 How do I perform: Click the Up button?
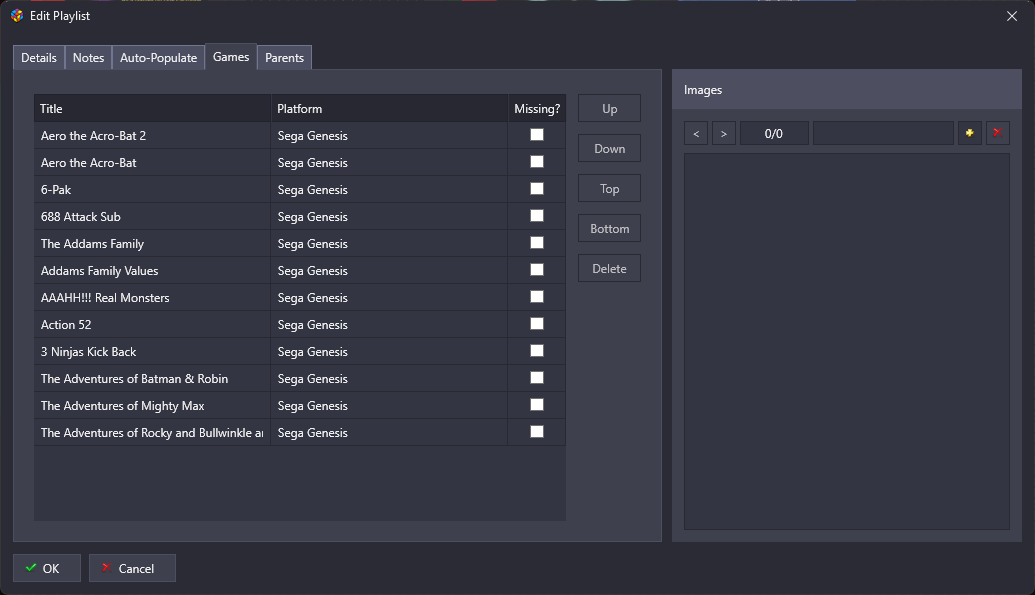[609, 108]
